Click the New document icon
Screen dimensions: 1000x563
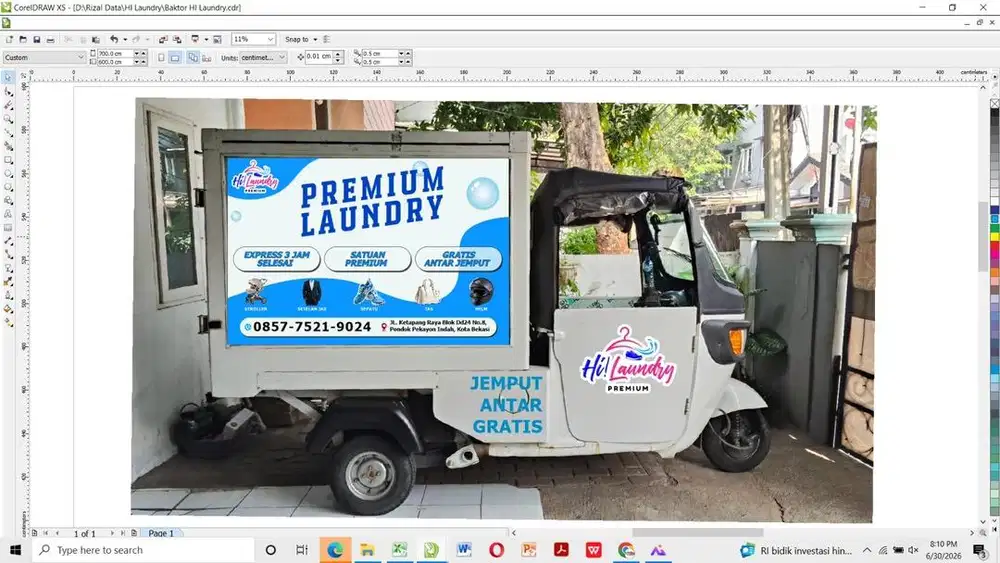tap(9, 40)
